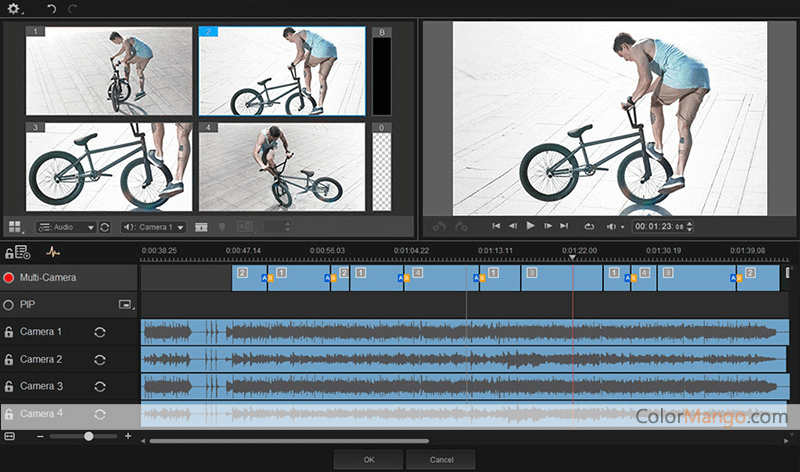Select the camera 4 preview thumbnail

click(x=281, y=167)
